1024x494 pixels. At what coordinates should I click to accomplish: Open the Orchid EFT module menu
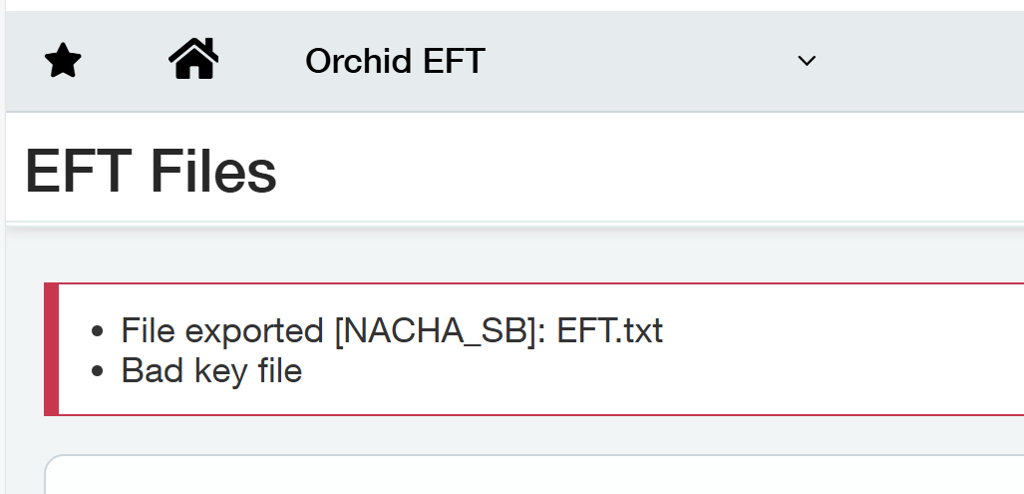point(395,62)
